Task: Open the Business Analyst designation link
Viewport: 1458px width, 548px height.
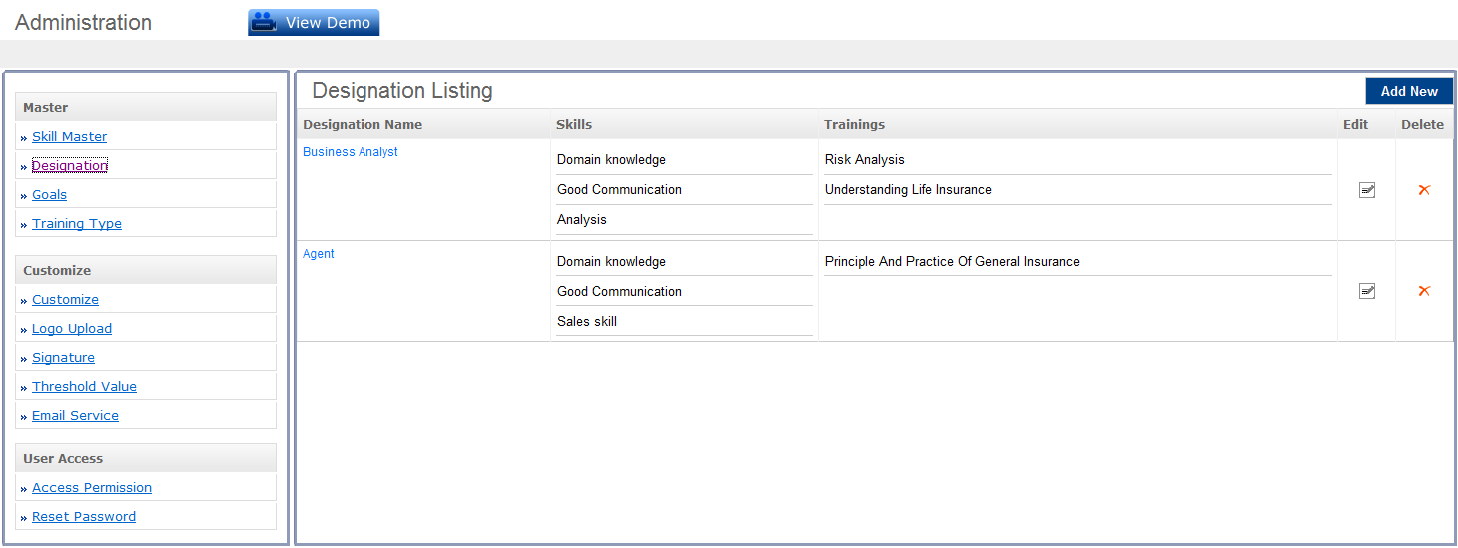Action: [350, 152]
